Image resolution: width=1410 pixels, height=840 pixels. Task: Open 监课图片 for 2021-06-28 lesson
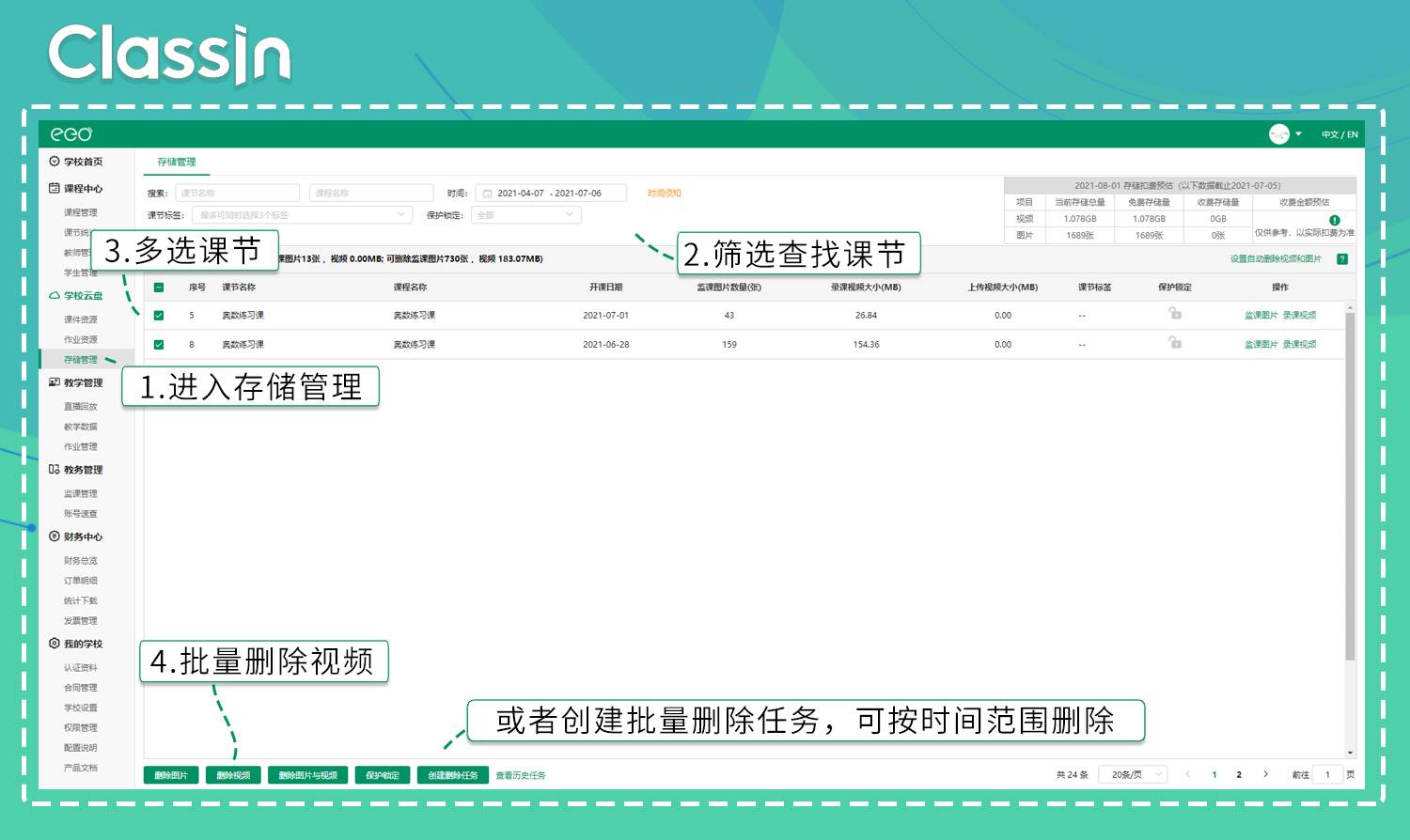click(1261, 345)
